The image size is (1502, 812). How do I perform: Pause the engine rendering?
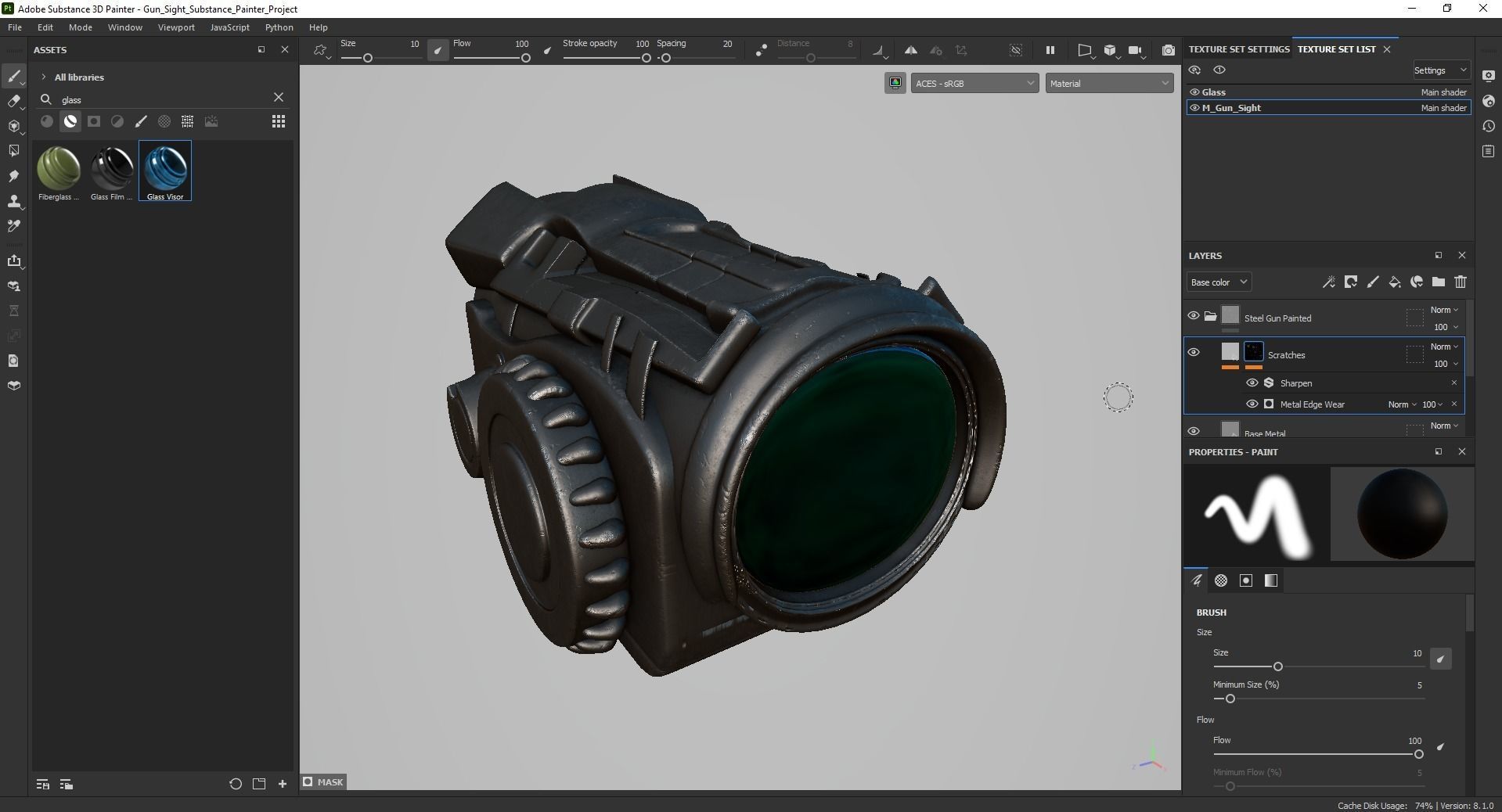(1050, 50)
